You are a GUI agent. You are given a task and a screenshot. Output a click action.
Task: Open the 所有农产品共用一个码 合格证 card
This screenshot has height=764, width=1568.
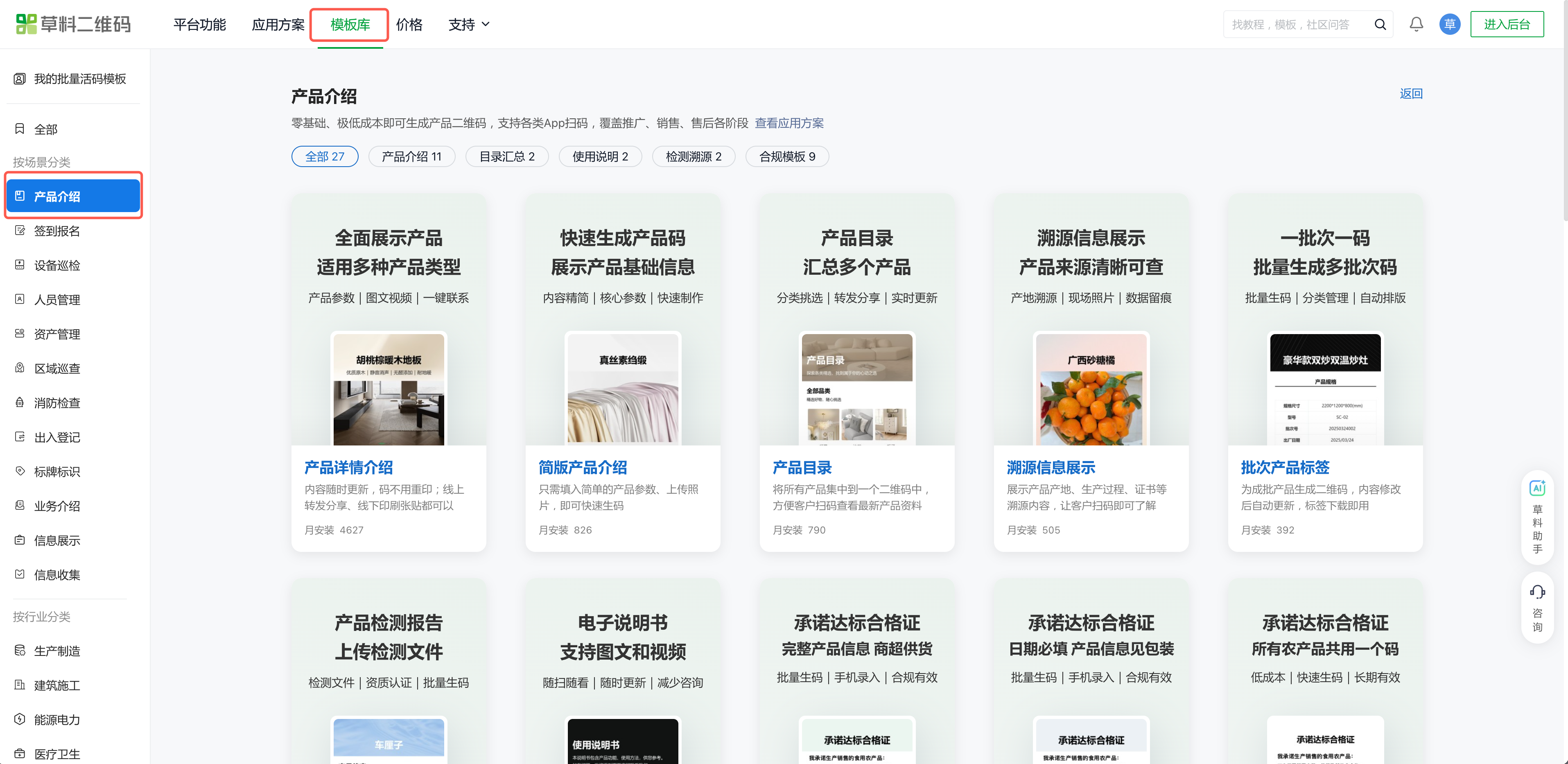pos(1325,671)
